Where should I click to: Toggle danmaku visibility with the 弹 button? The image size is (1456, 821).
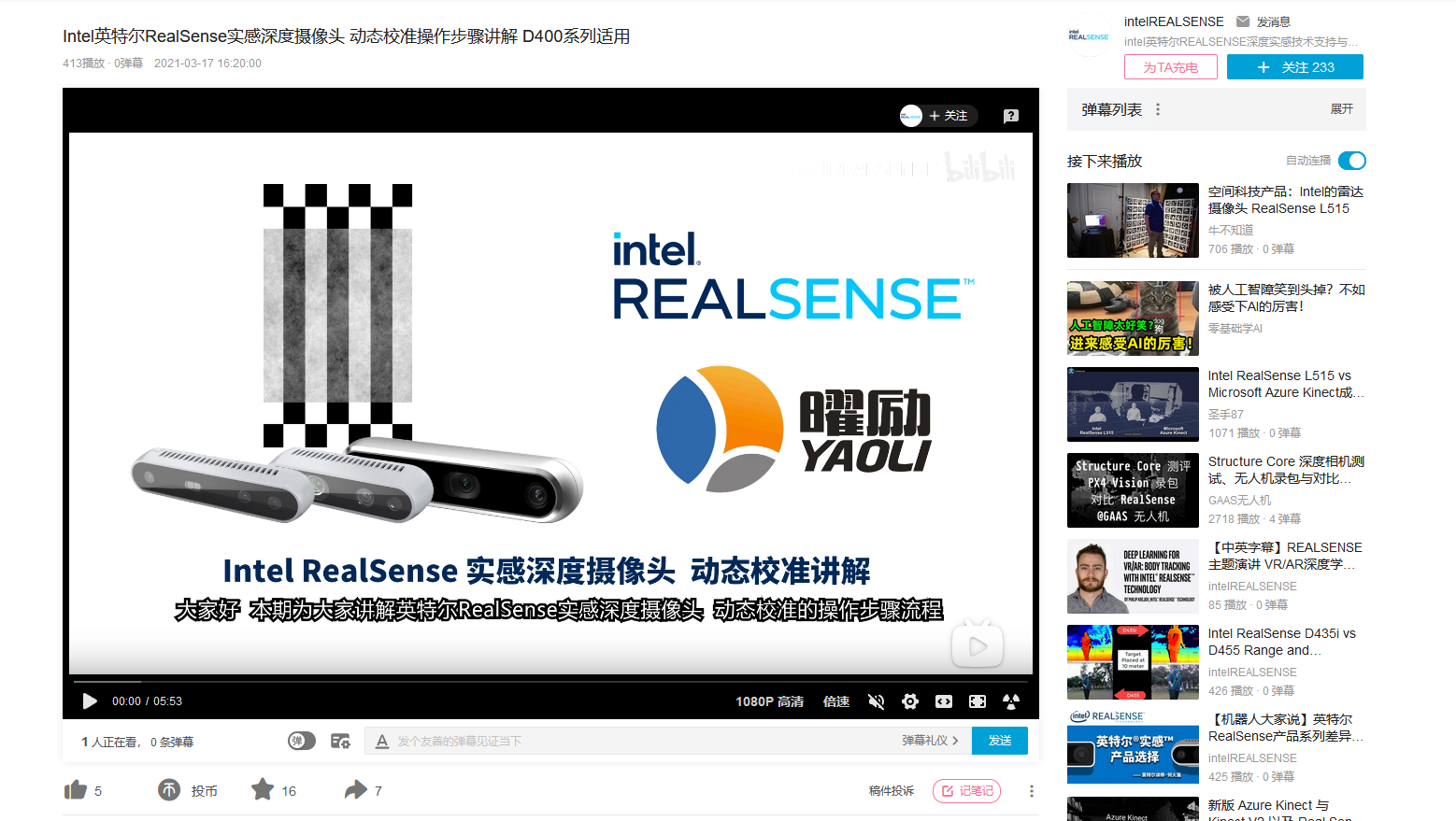point(301,740)
